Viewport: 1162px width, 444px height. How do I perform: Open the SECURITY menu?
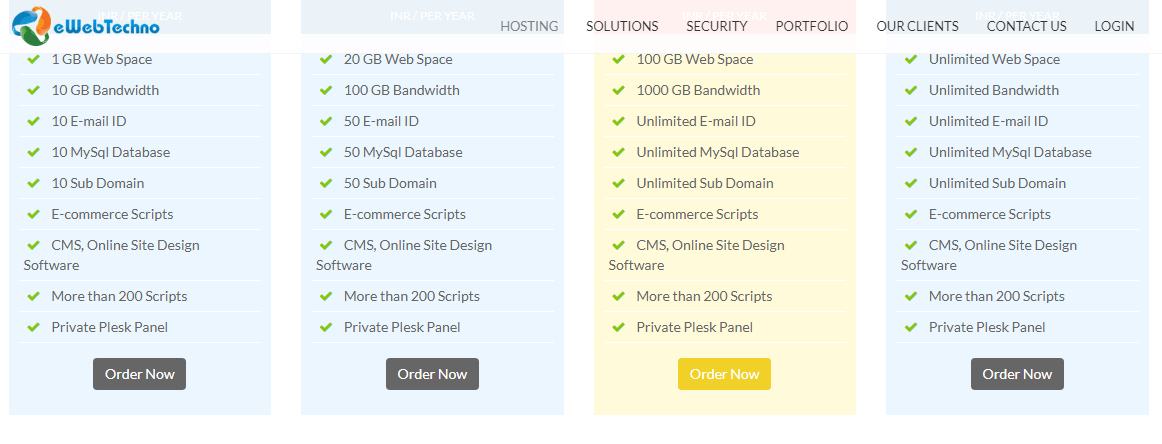tap(717, 27)
